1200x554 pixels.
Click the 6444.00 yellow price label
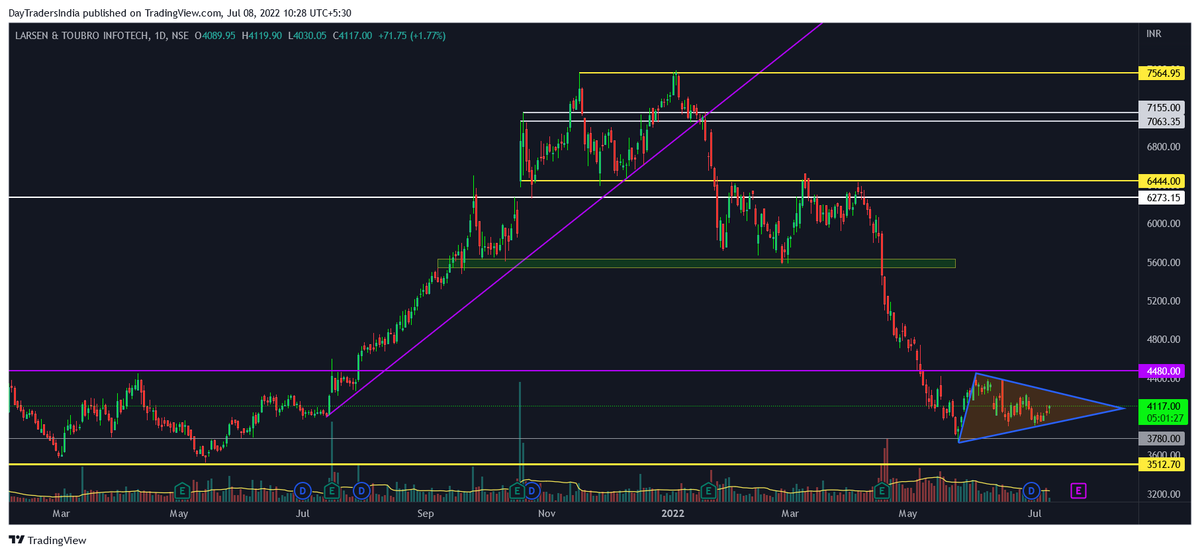tap(1163, 181)
